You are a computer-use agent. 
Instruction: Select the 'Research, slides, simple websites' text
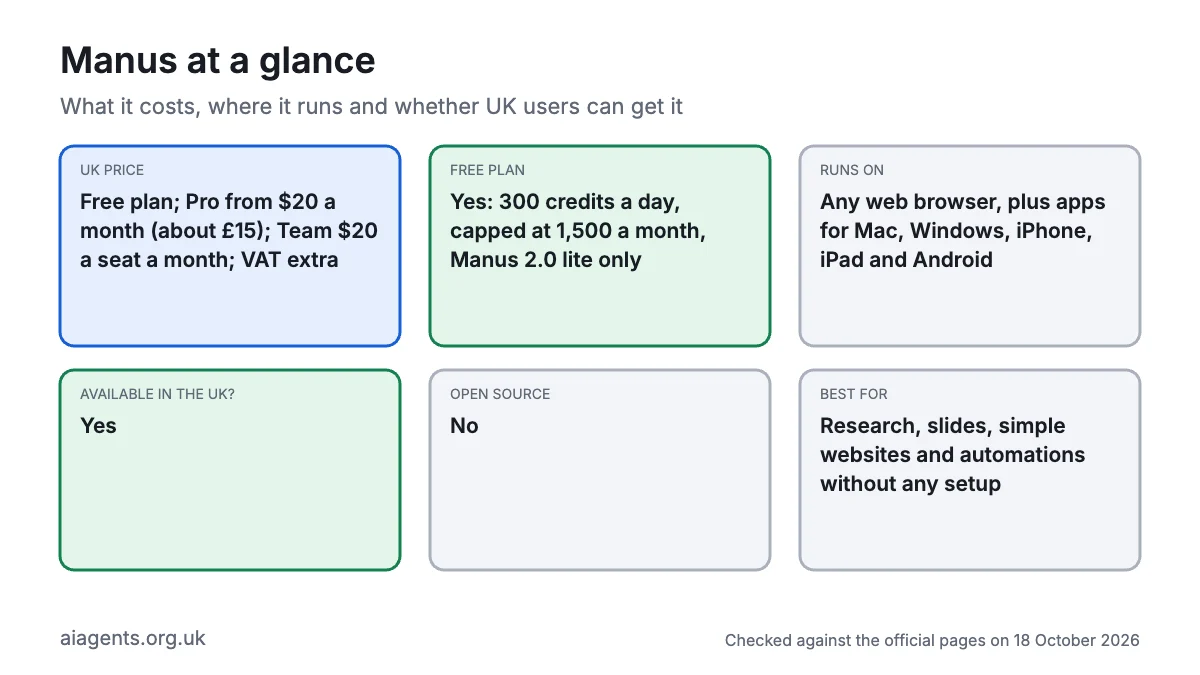click(952, 455)
